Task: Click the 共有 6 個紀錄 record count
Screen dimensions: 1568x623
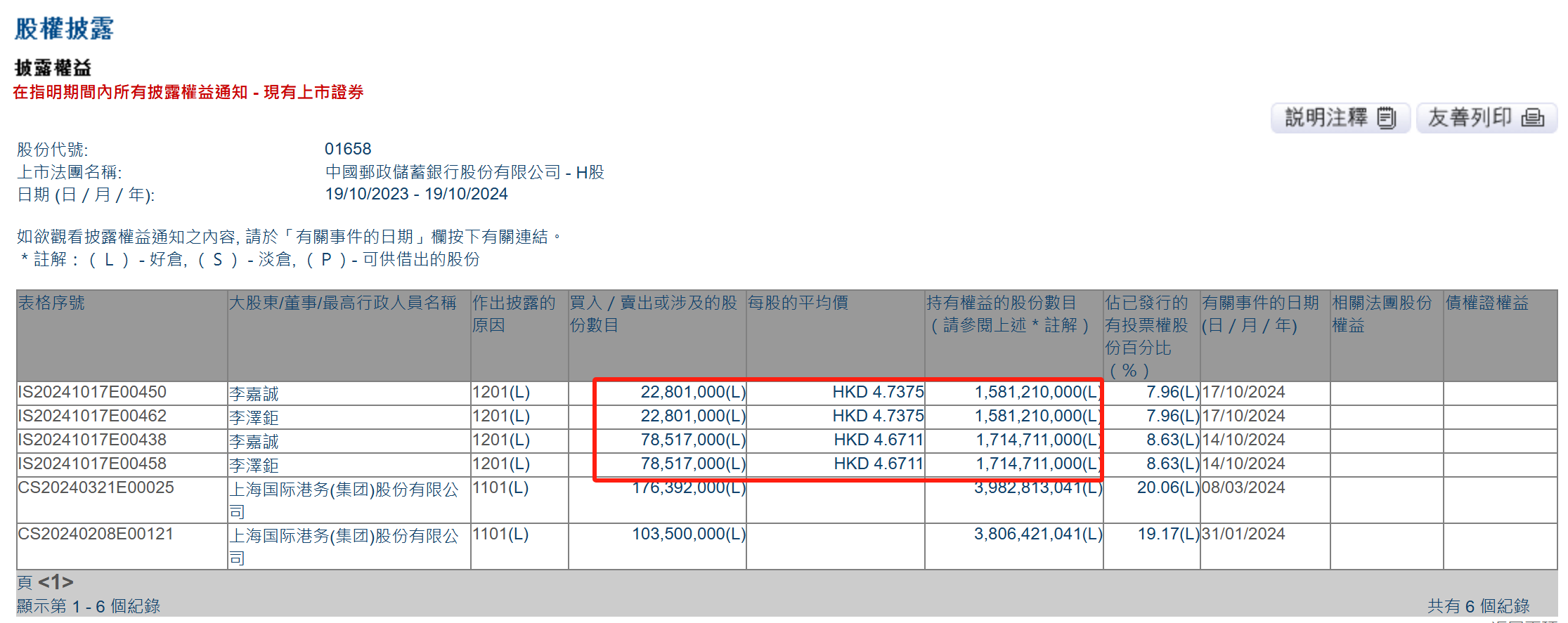Action: click(x=1479, y=606)
